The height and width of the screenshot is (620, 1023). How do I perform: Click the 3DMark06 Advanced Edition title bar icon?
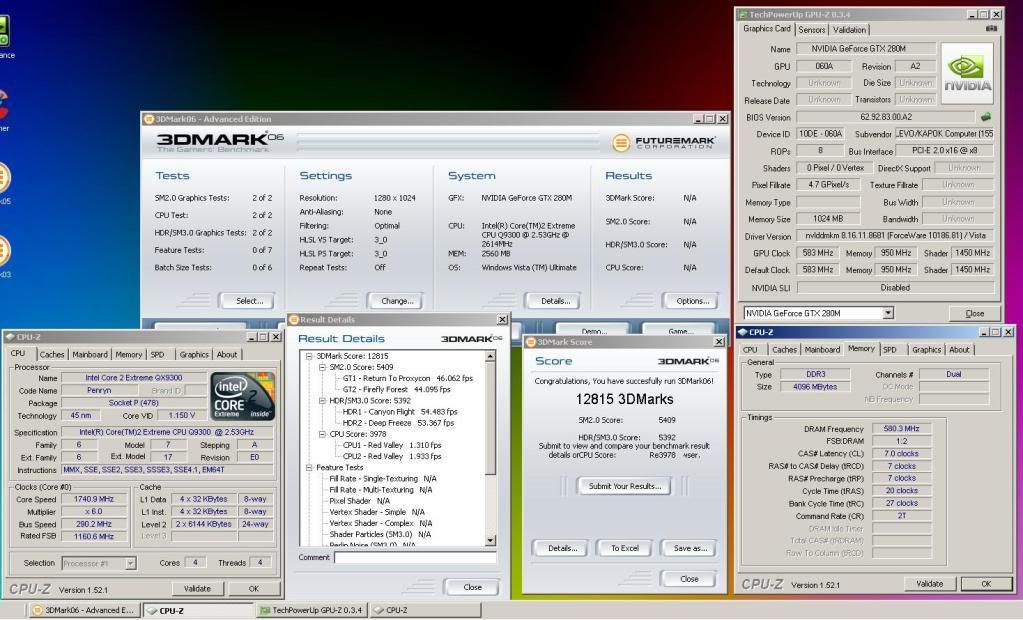[x=149, y=119]
